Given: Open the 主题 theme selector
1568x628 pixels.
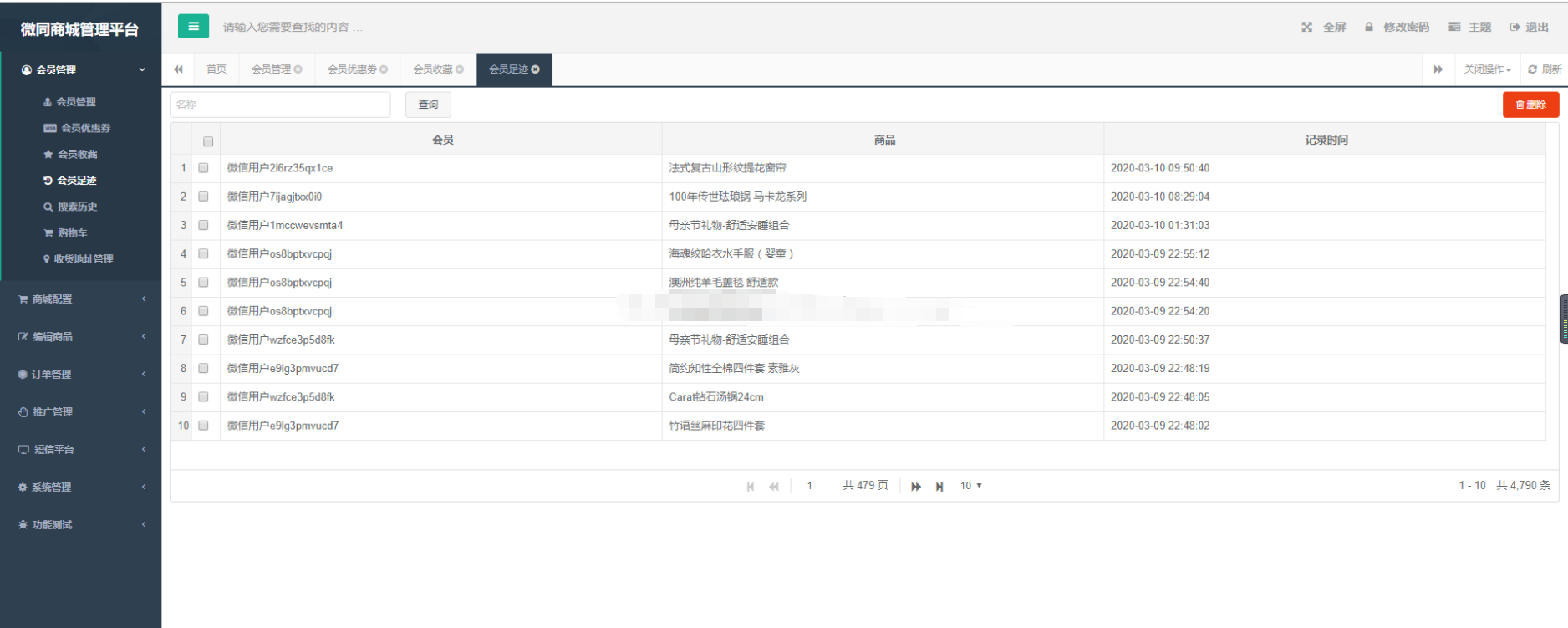Looking at the screenshot, I should (x=1469, y=27).
